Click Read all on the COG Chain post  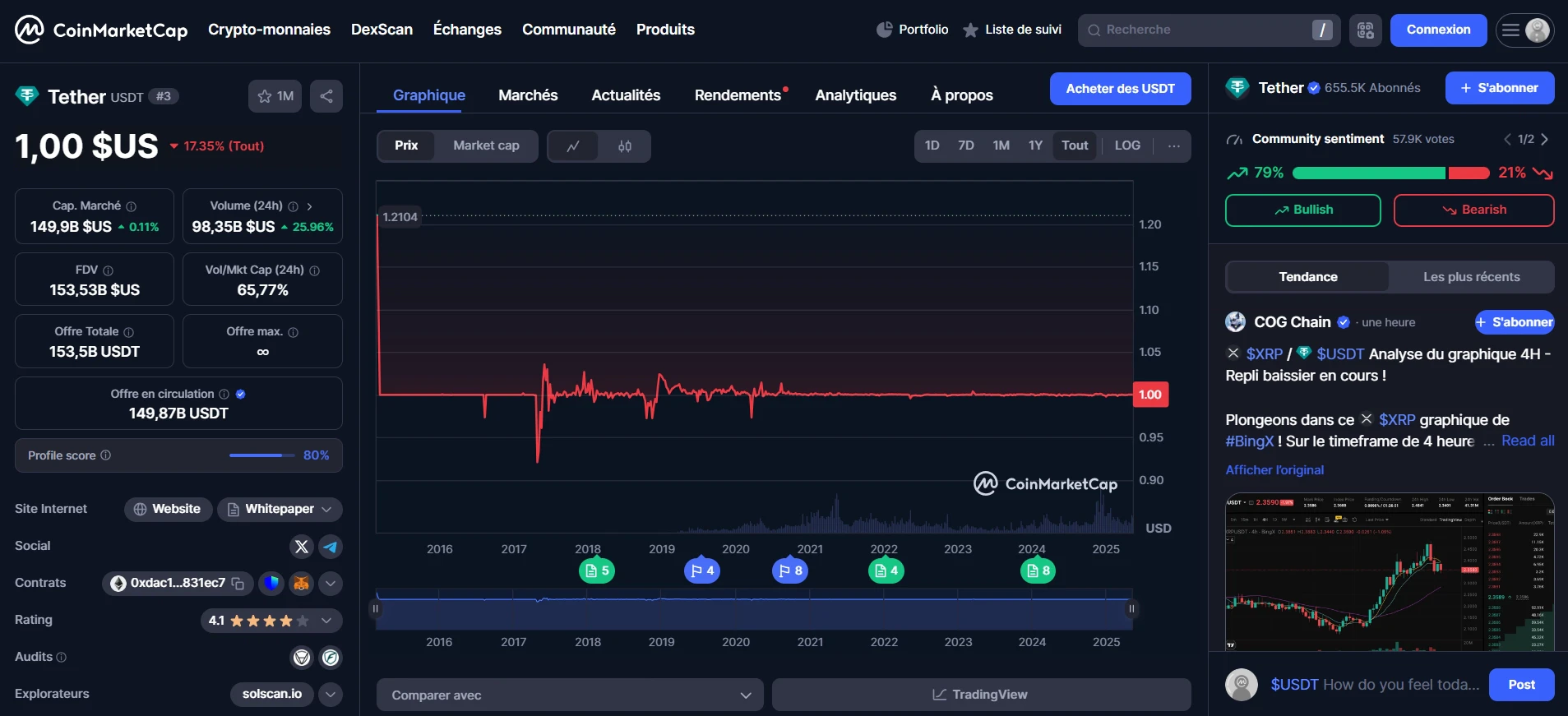pyautogui.click(x=1528, y=441)
